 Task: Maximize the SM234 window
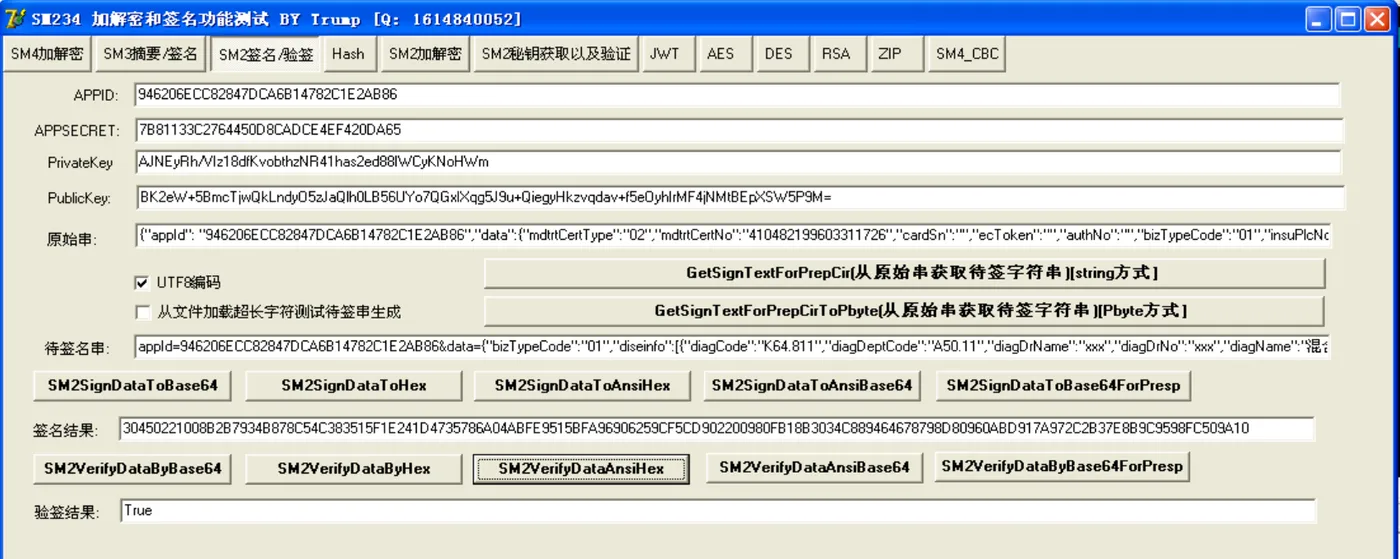click(x=1347, y=20)
